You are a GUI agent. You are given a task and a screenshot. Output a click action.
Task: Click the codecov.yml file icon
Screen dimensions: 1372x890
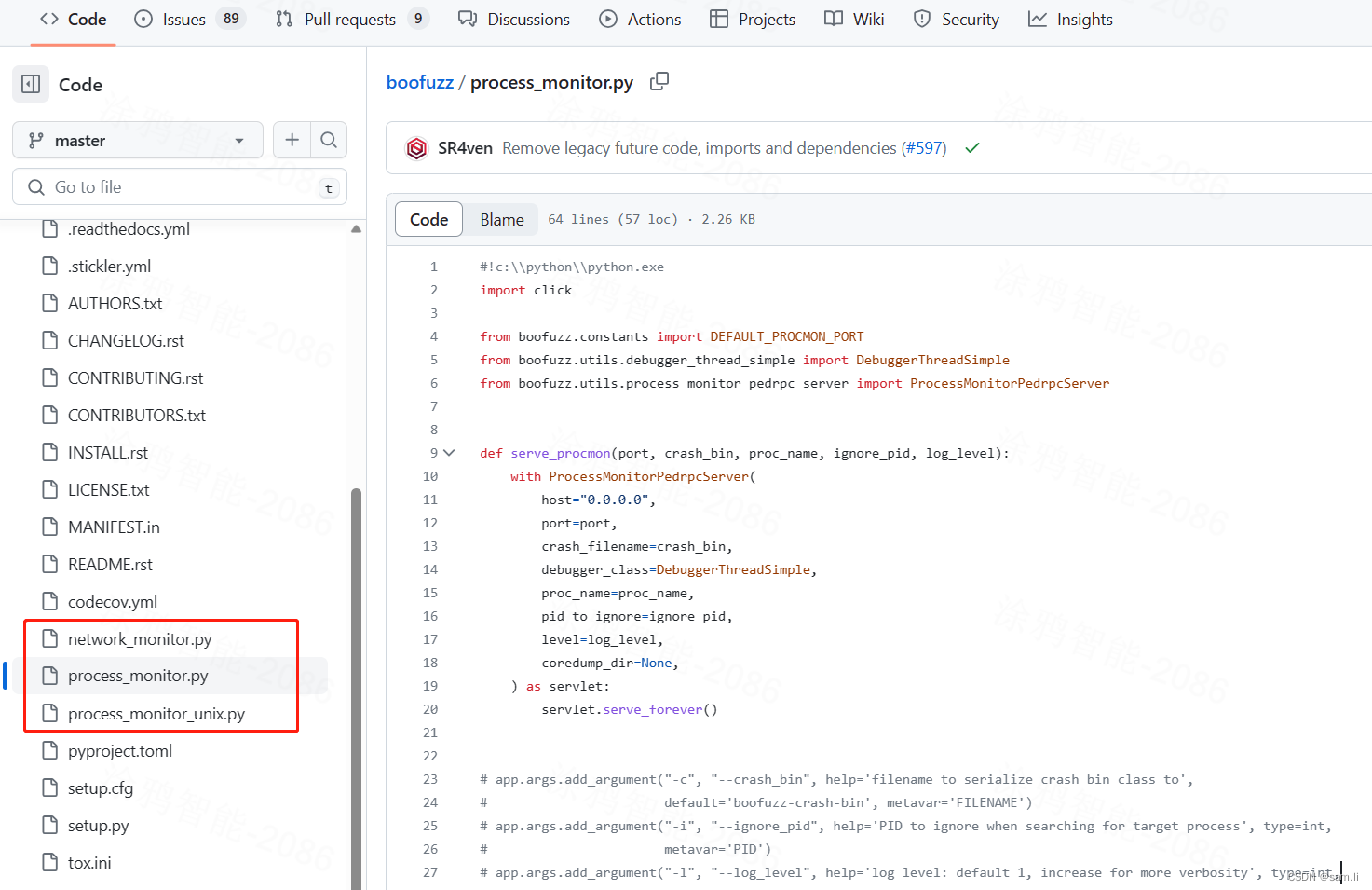click(x=50, y=601)
